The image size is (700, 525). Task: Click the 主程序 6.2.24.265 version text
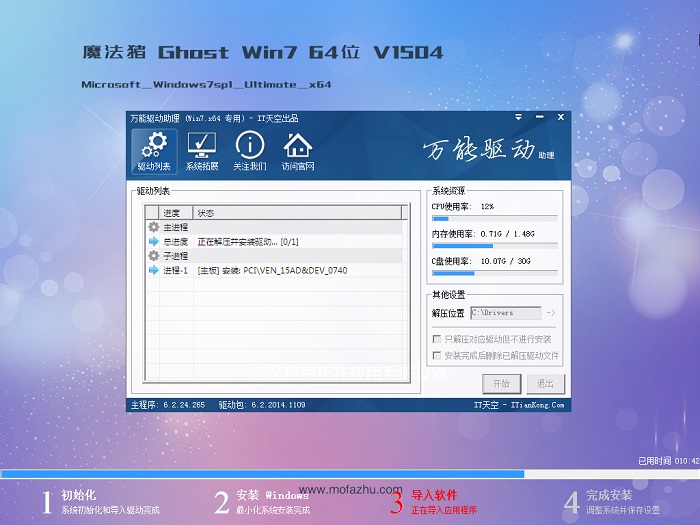(x=168, y=405)
